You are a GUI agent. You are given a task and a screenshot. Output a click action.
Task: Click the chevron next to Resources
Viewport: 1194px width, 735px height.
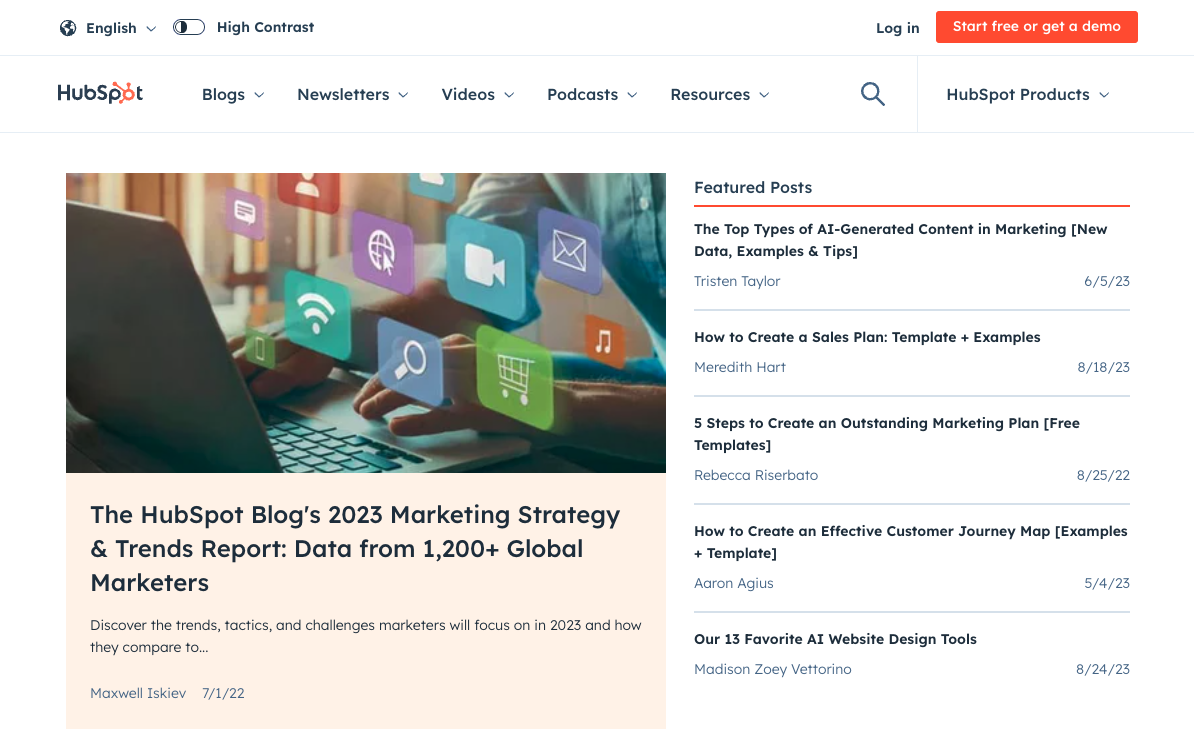click(765, 95)
